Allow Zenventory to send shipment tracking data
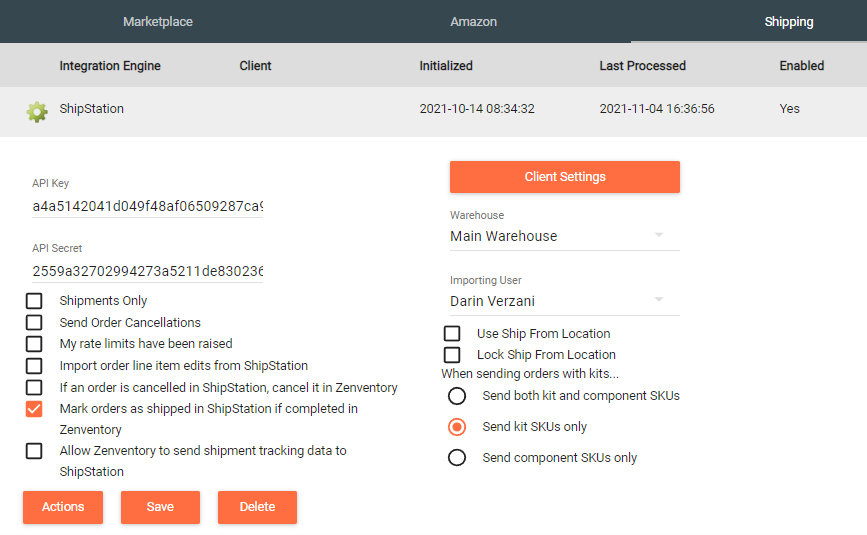The image size is (867, 535). click(x=34, y=451)
